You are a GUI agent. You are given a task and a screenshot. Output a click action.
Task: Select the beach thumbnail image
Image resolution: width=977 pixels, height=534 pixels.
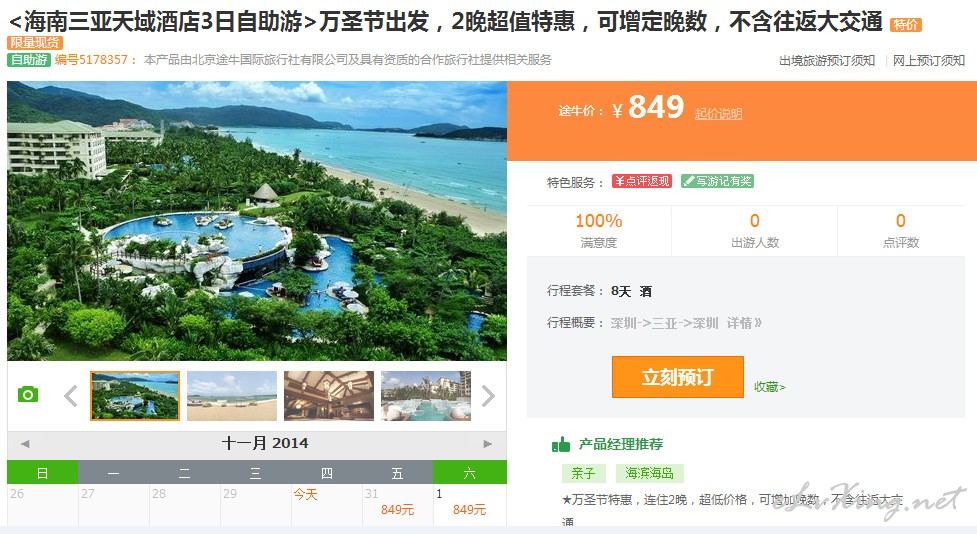tap(232, 396)
